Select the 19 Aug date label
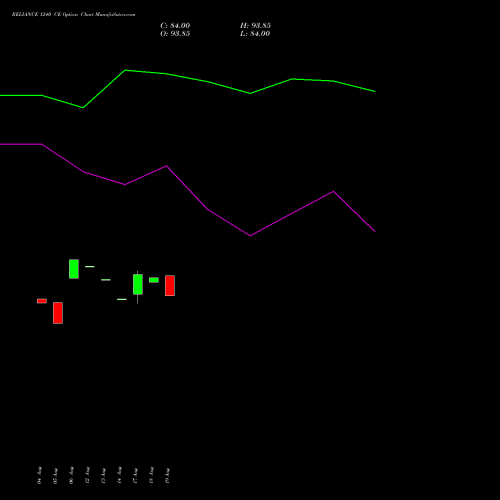Screen dimensions: 500x500 coord(167,475)
